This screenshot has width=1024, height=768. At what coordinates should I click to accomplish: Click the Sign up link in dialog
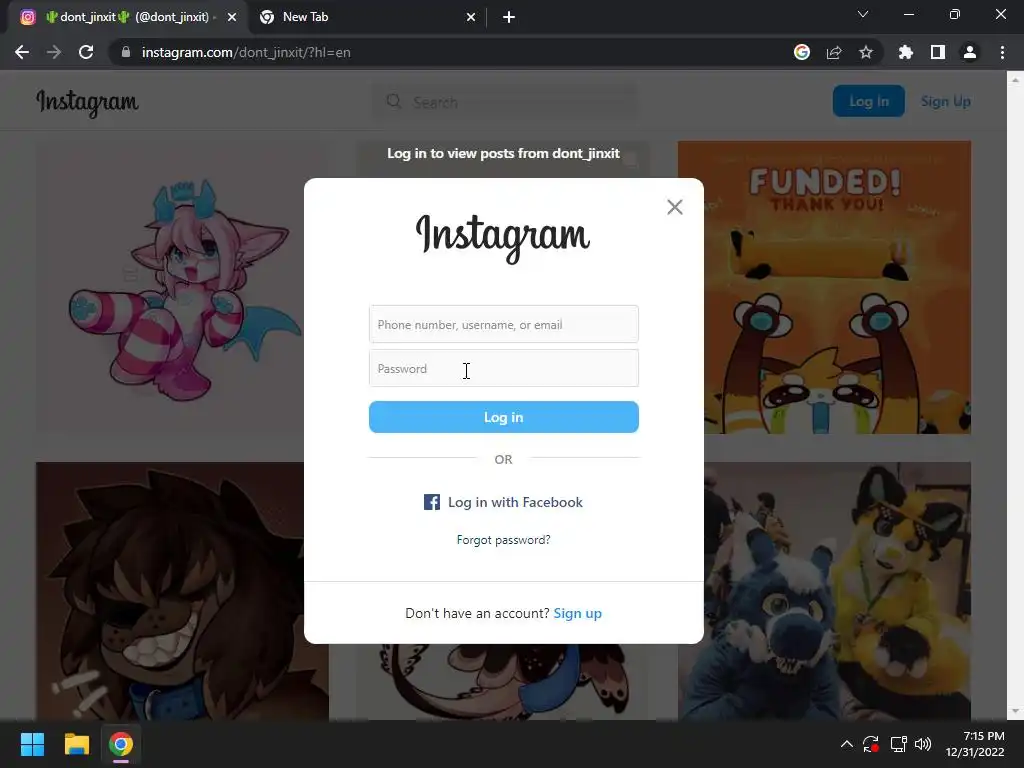click(577, 613)
